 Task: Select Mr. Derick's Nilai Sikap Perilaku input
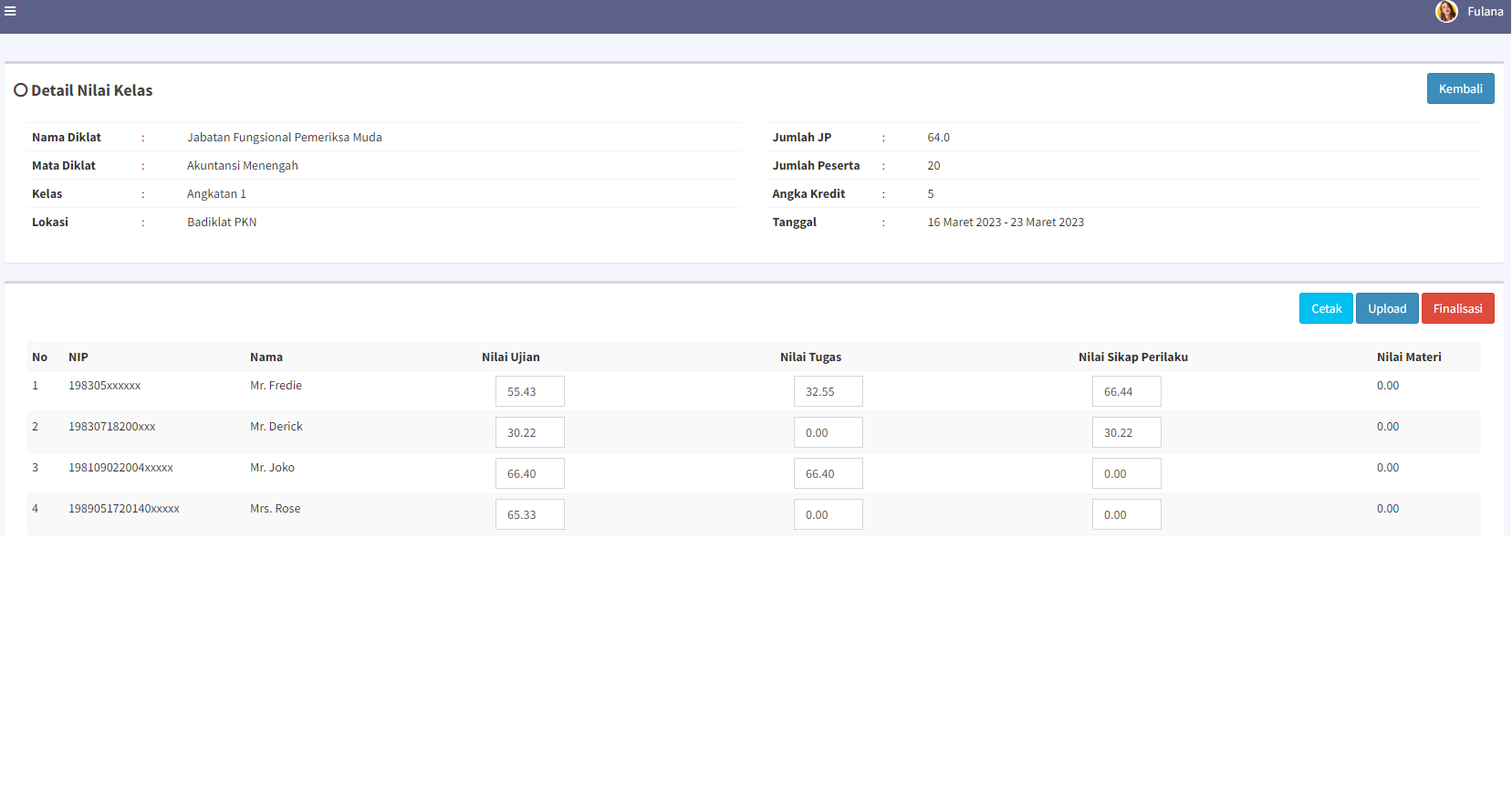point(1126,432)
